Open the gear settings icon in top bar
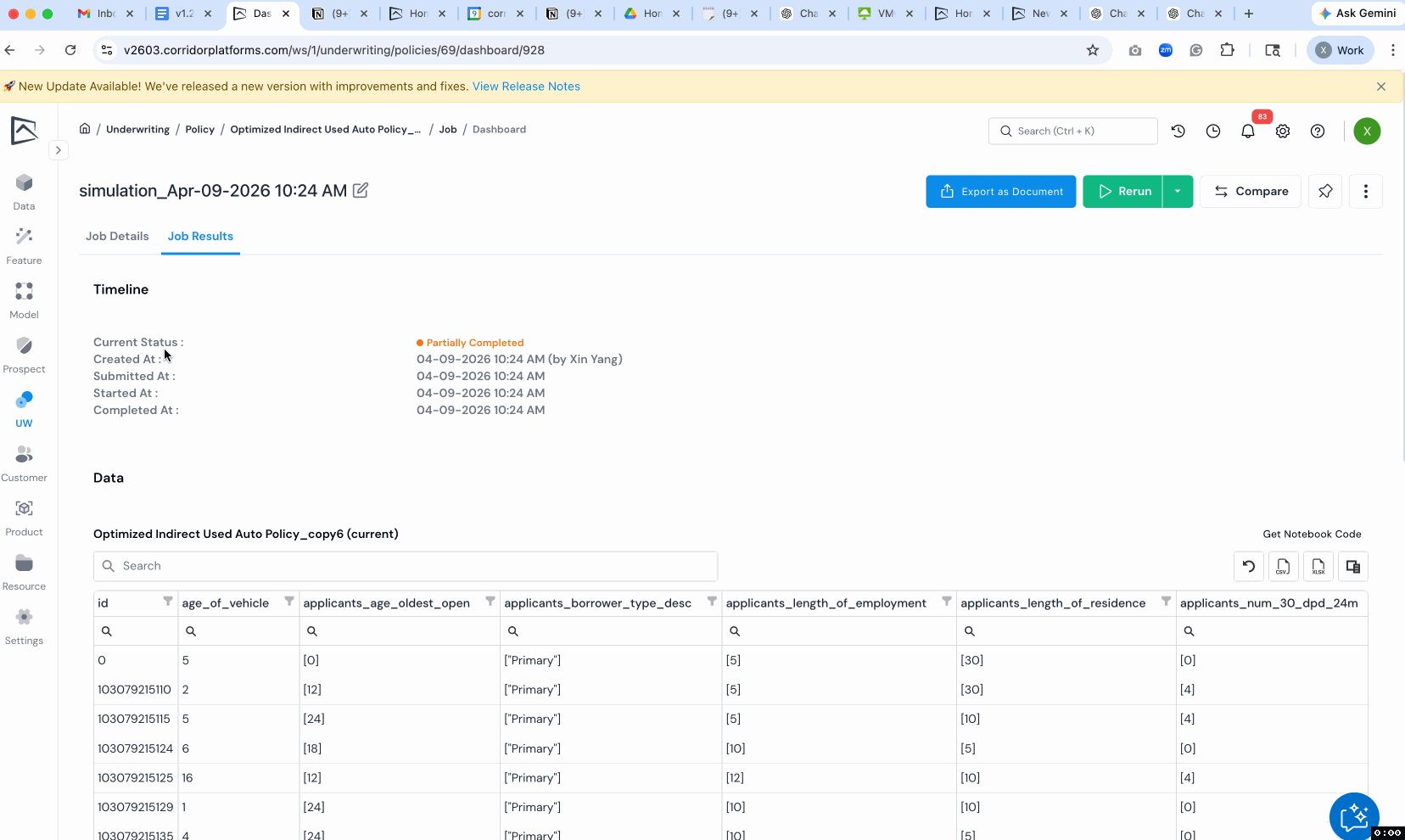Screen dimensions: 1405x840 pyautogui.click(x=1283, y=131)
